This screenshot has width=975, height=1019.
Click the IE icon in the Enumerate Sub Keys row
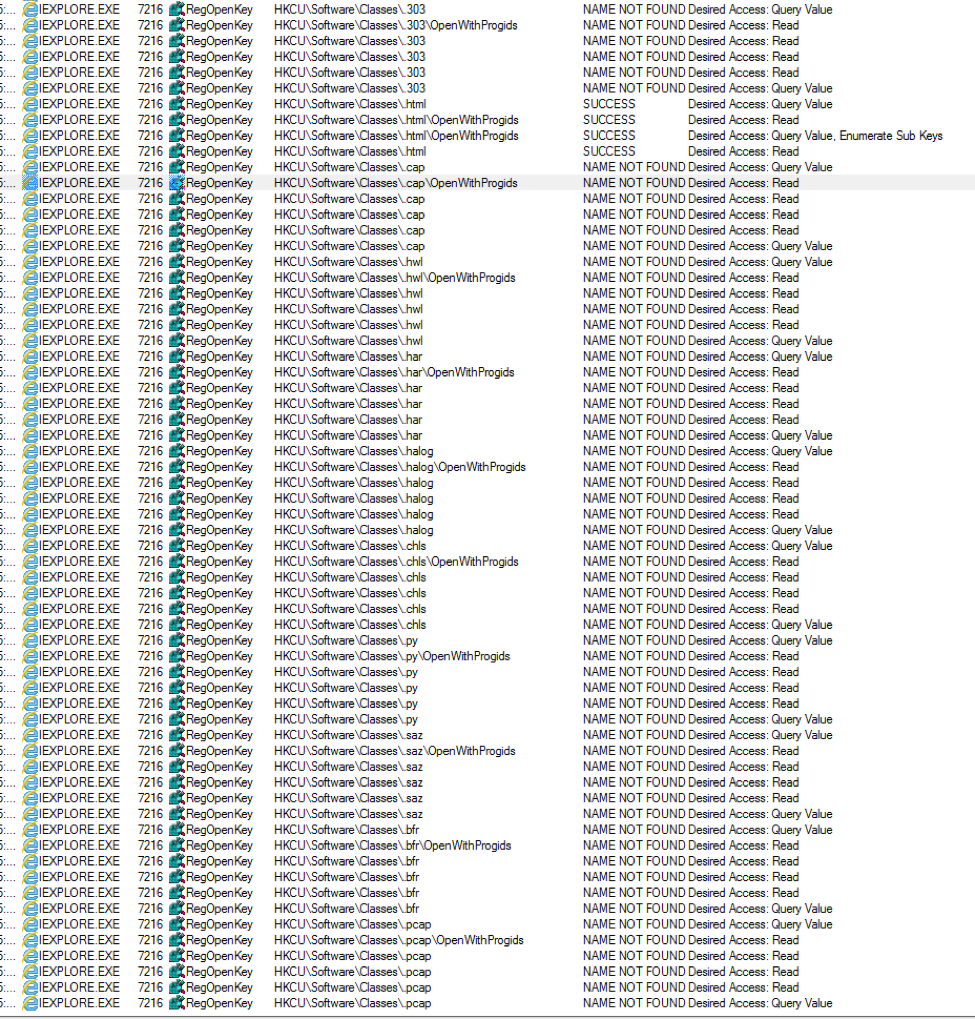tap(31, 136)
